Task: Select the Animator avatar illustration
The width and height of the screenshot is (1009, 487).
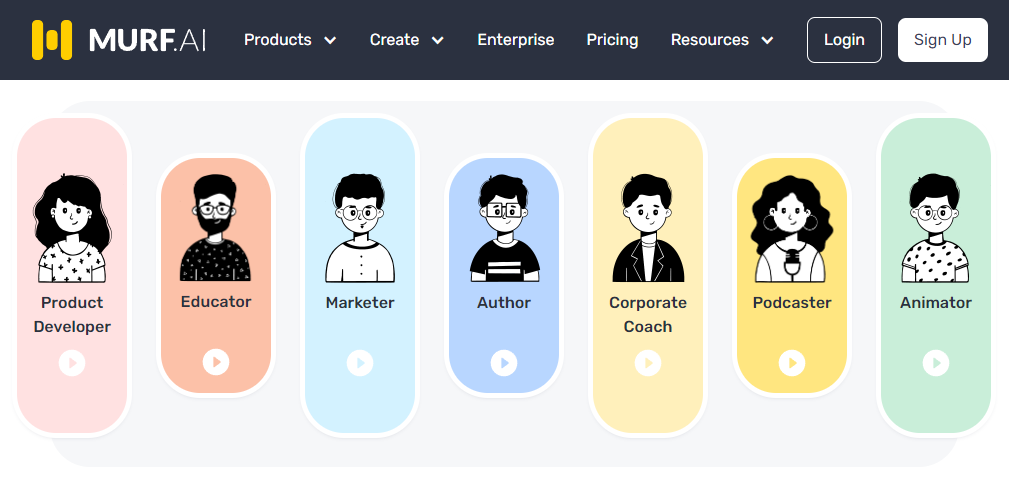Action: [936, 228]
